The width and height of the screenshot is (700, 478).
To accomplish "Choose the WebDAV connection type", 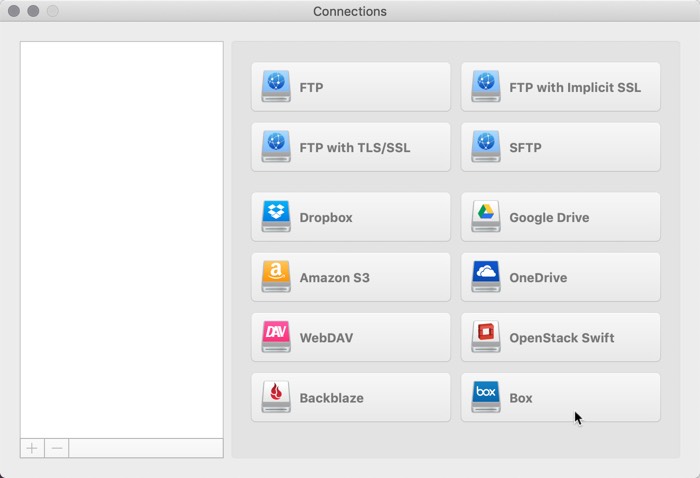I will point(350,337).
